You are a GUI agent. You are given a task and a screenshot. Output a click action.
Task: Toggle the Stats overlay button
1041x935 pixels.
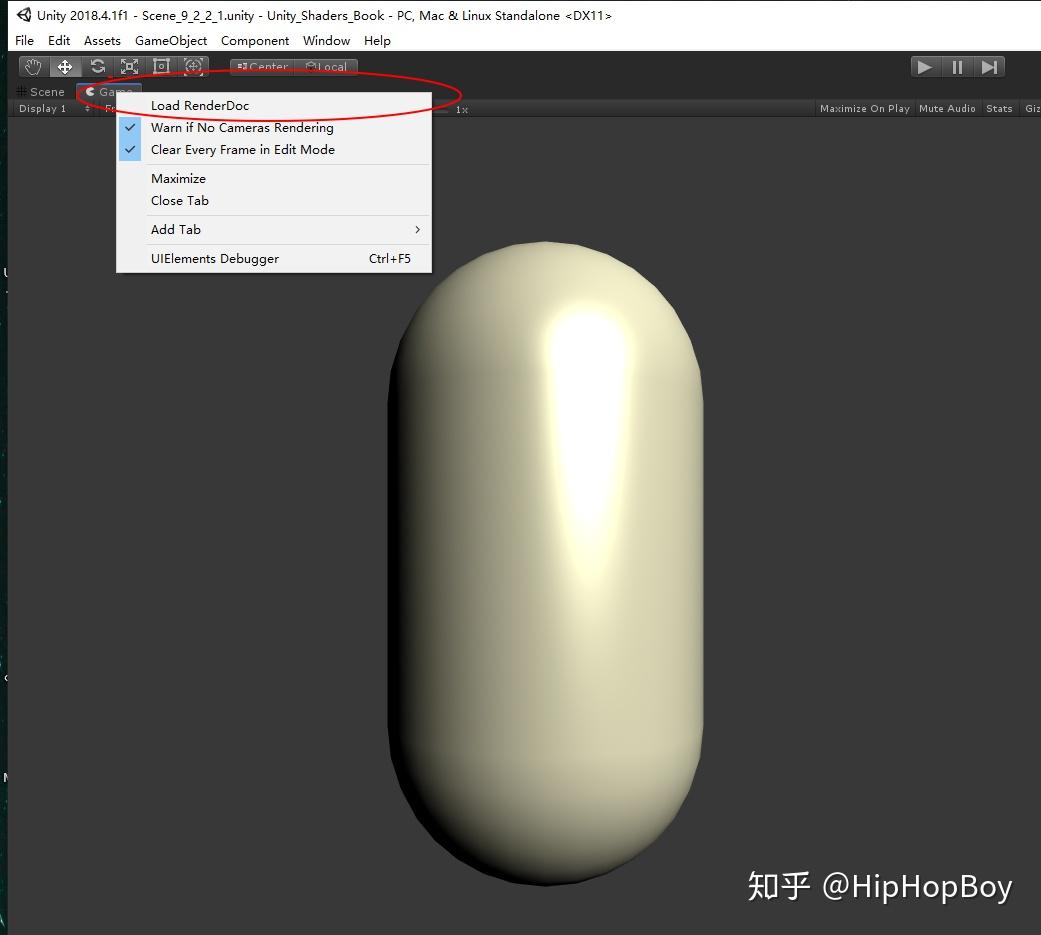point(999,108)
